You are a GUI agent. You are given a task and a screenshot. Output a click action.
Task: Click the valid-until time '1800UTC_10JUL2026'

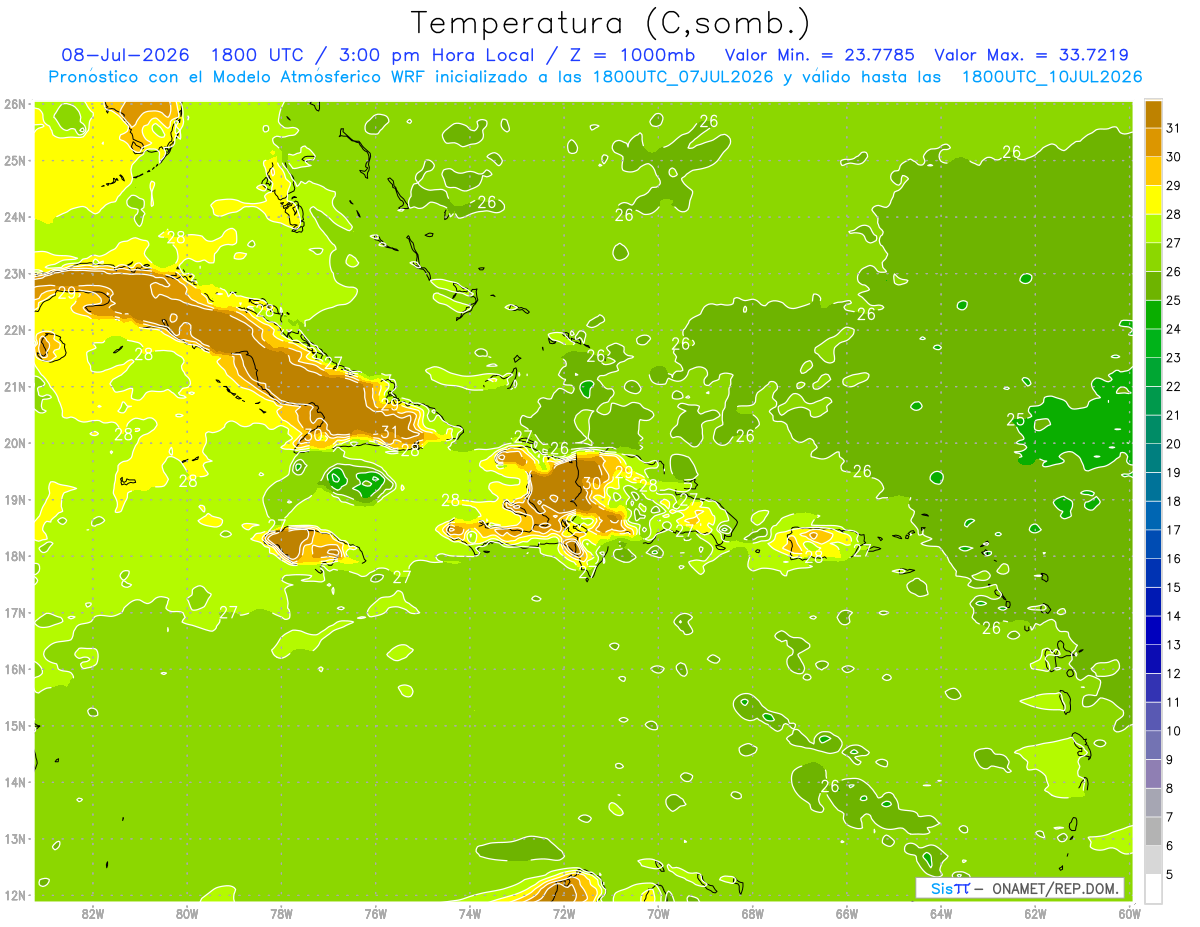tap(1052, 77)
